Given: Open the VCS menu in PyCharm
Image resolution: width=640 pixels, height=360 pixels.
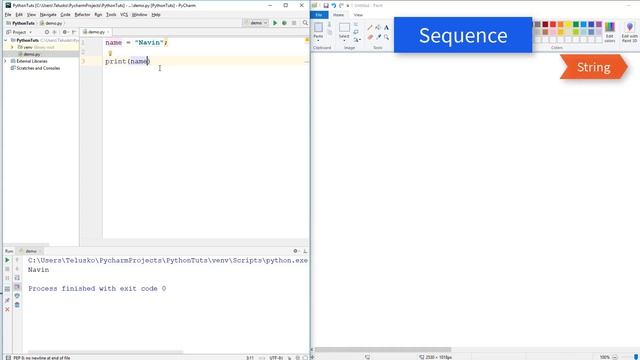Looking at the screenshot, I should pyautogui.click(x=124, y=15).
